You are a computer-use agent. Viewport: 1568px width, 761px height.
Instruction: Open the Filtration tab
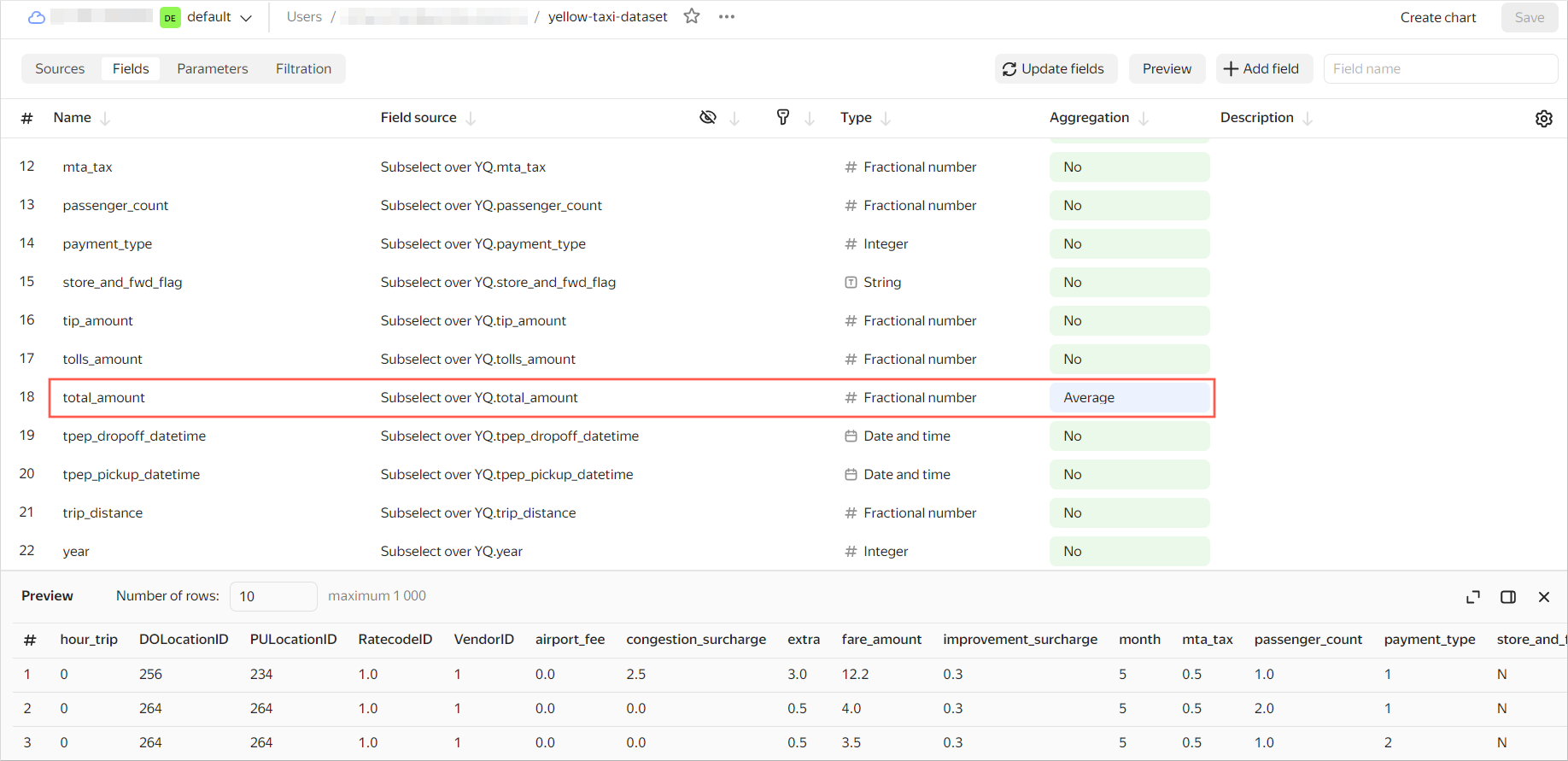click(x=303, y=69)
